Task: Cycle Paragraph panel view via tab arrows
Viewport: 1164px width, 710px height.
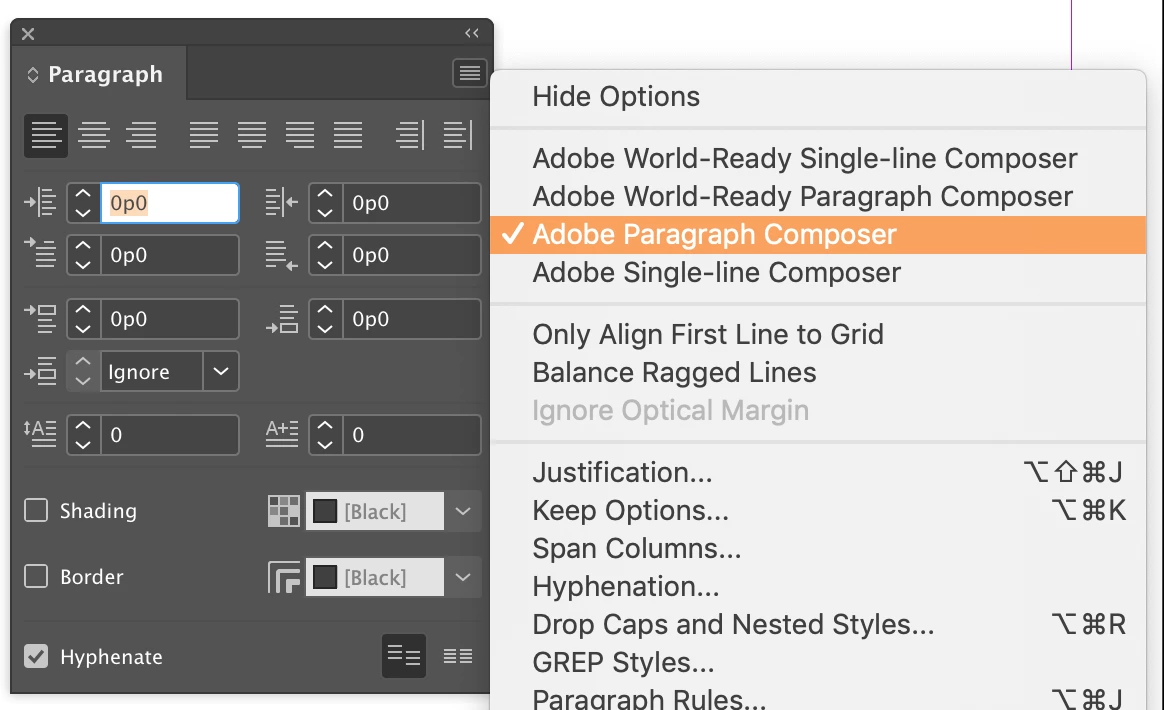Action: [33, 75]
